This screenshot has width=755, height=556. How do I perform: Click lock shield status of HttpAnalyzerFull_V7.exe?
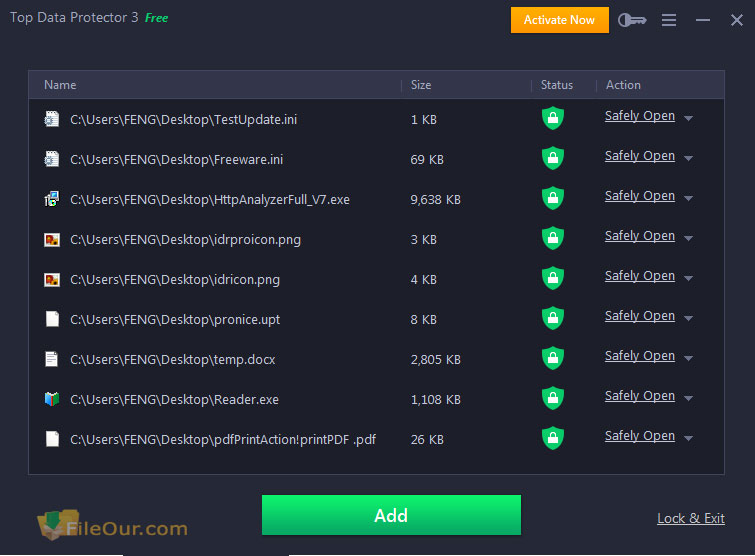click(x=553, y=198)
